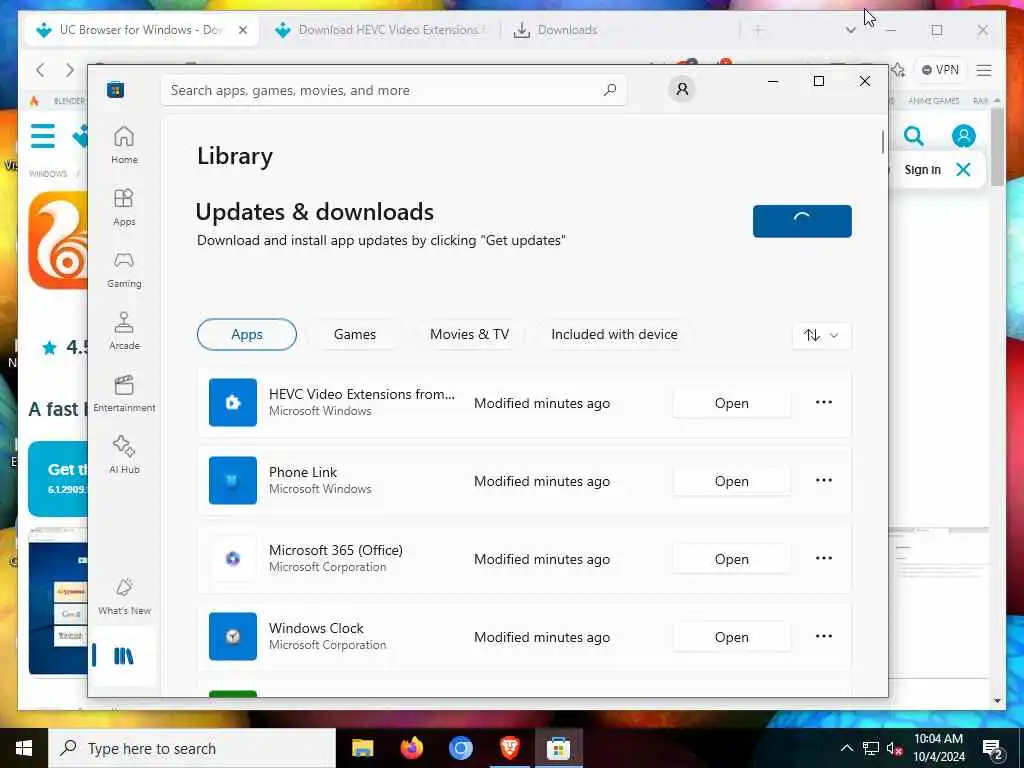Click Phone Link app icon

coord(232,480)
